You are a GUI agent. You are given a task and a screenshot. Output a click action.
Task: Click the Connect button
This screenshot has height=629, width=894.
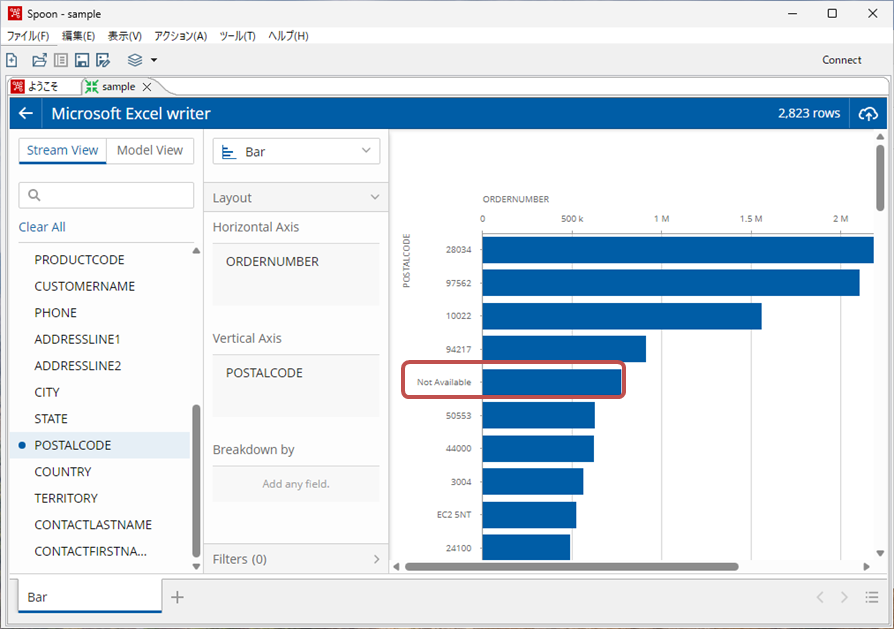click(842, 60)
